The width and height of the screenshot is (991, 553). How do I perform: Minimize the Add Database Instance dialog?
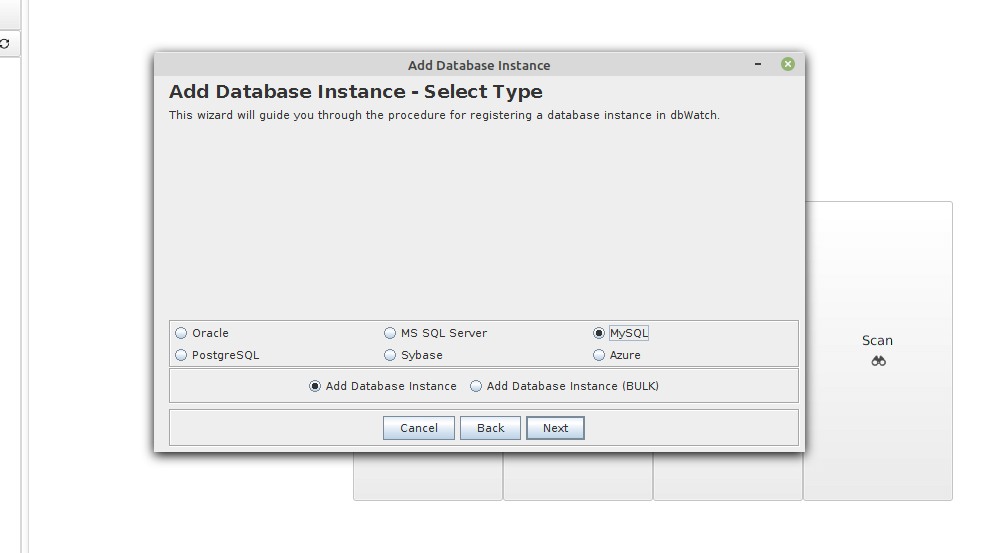click(x=758, y=64)
